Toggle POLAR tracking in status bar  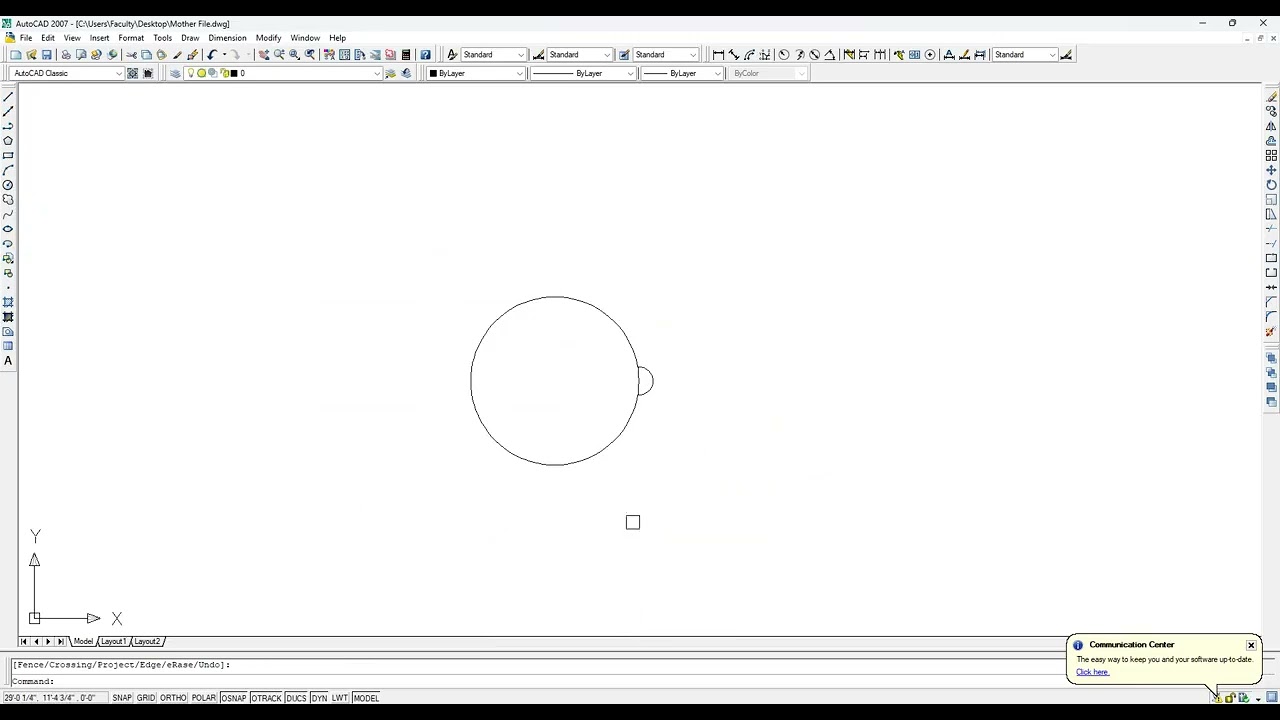204,698
